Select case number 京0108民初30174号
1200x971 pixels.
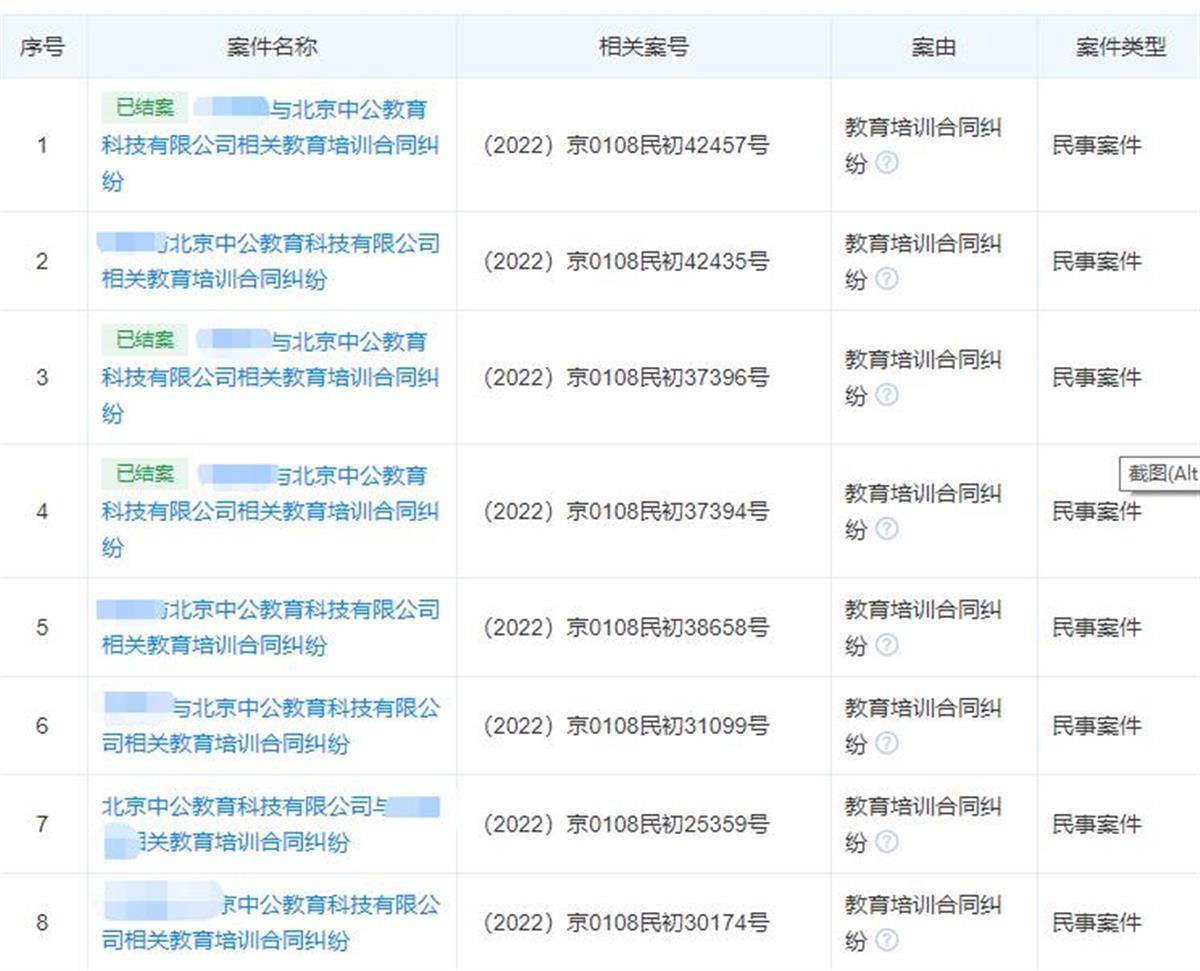pyautogui.click(x=668, y=923)
